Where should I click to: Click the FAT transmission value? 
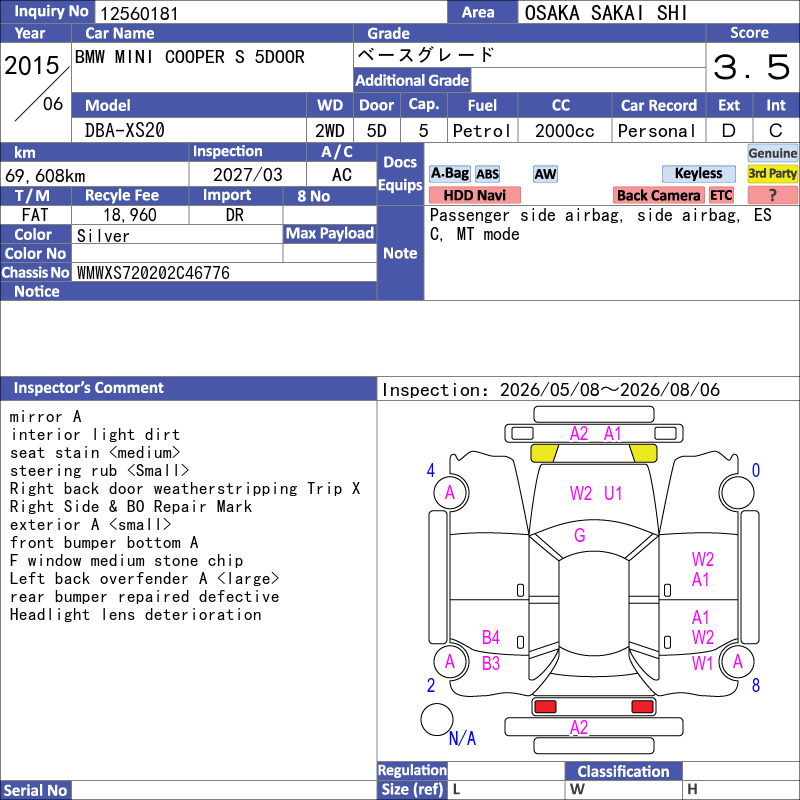coord(35,215)
